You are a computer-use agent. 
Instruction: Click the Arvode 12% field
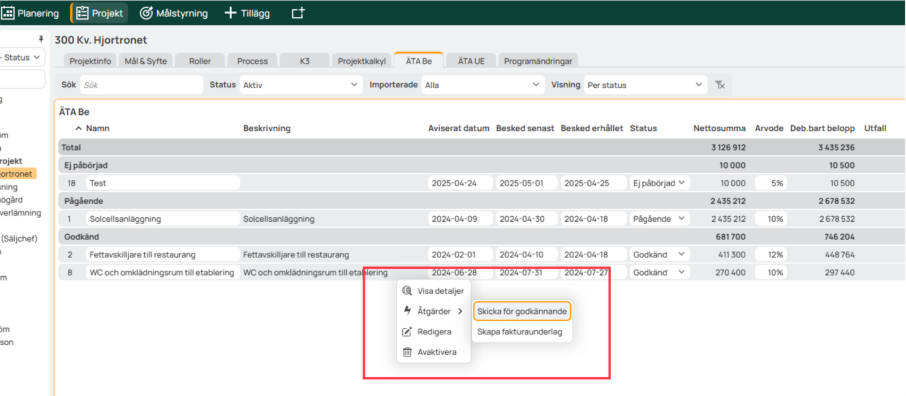[771, 254]
